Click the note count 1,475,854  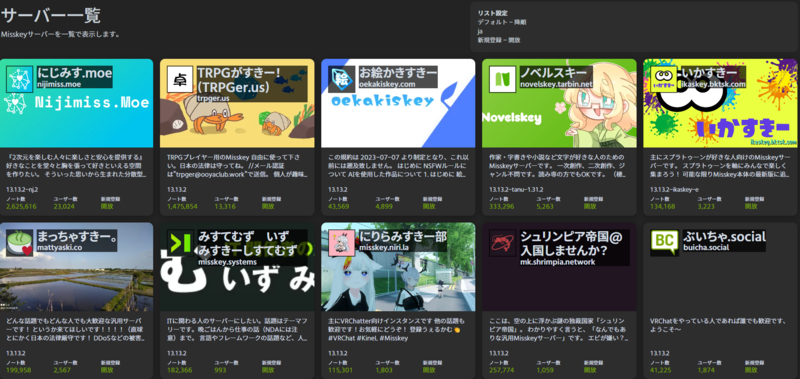[x=182, y=207]
